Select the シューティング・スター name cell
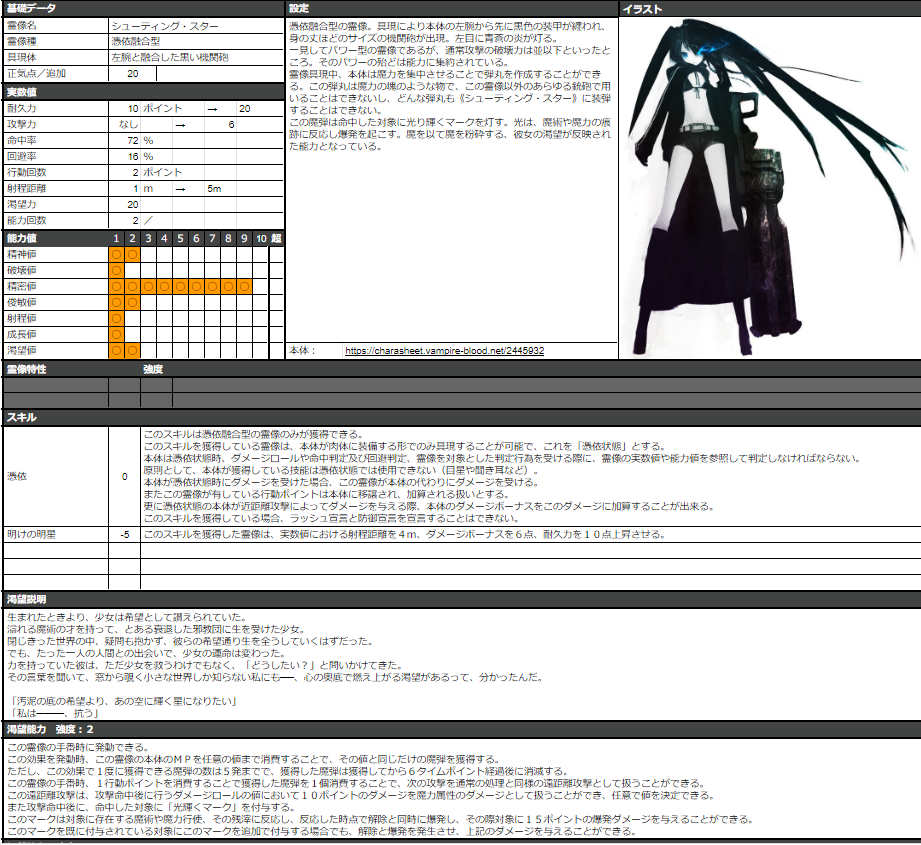This screenshot has width=921, height=845. point(196,26)
